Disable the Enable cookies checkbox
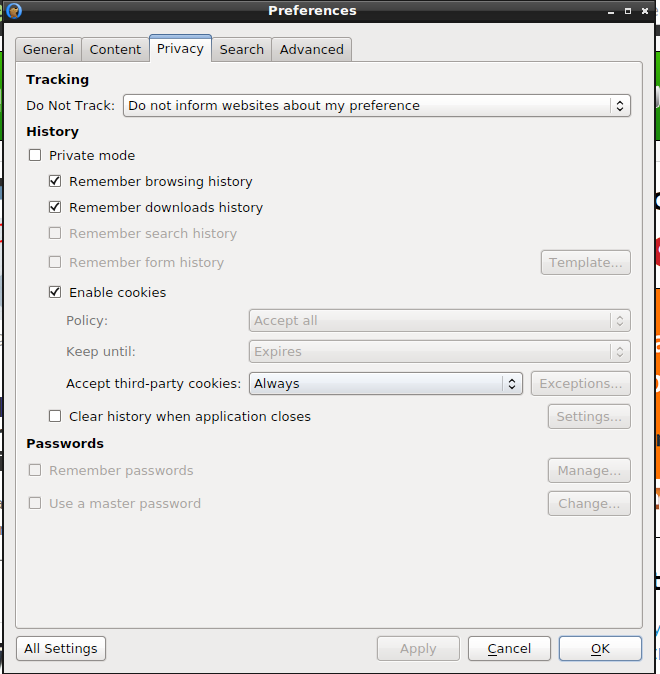Viewport: 660px width, 674px height. [x=55, y=292]
